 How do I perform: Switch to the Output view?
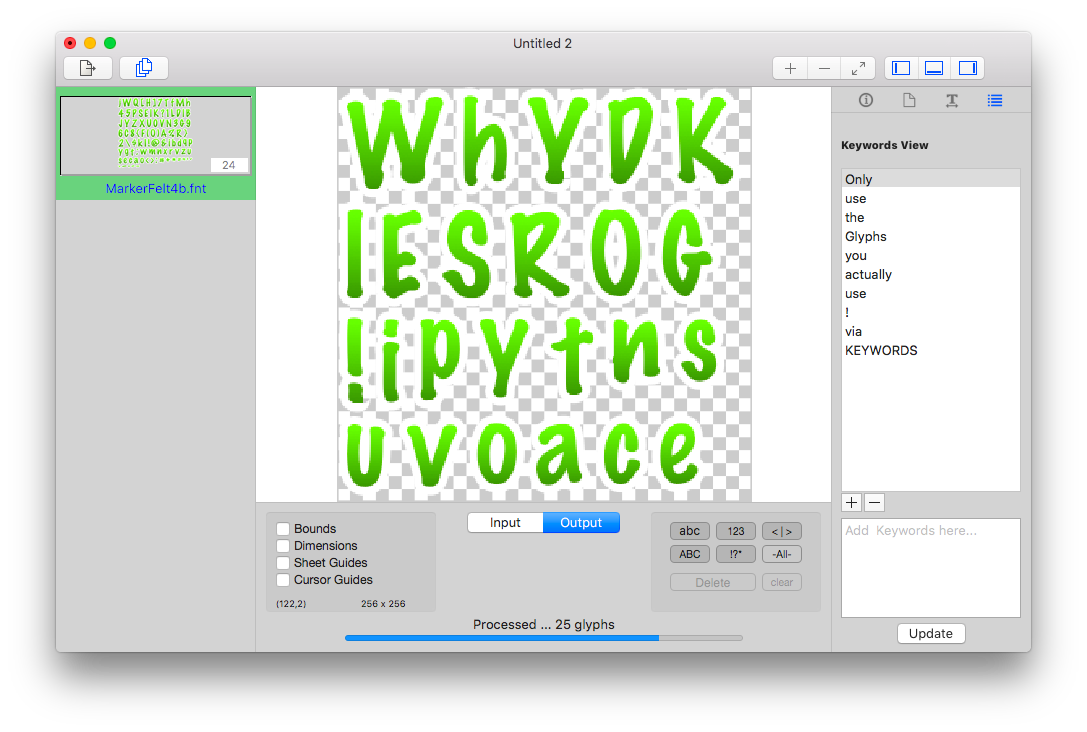tap(581, 523)
